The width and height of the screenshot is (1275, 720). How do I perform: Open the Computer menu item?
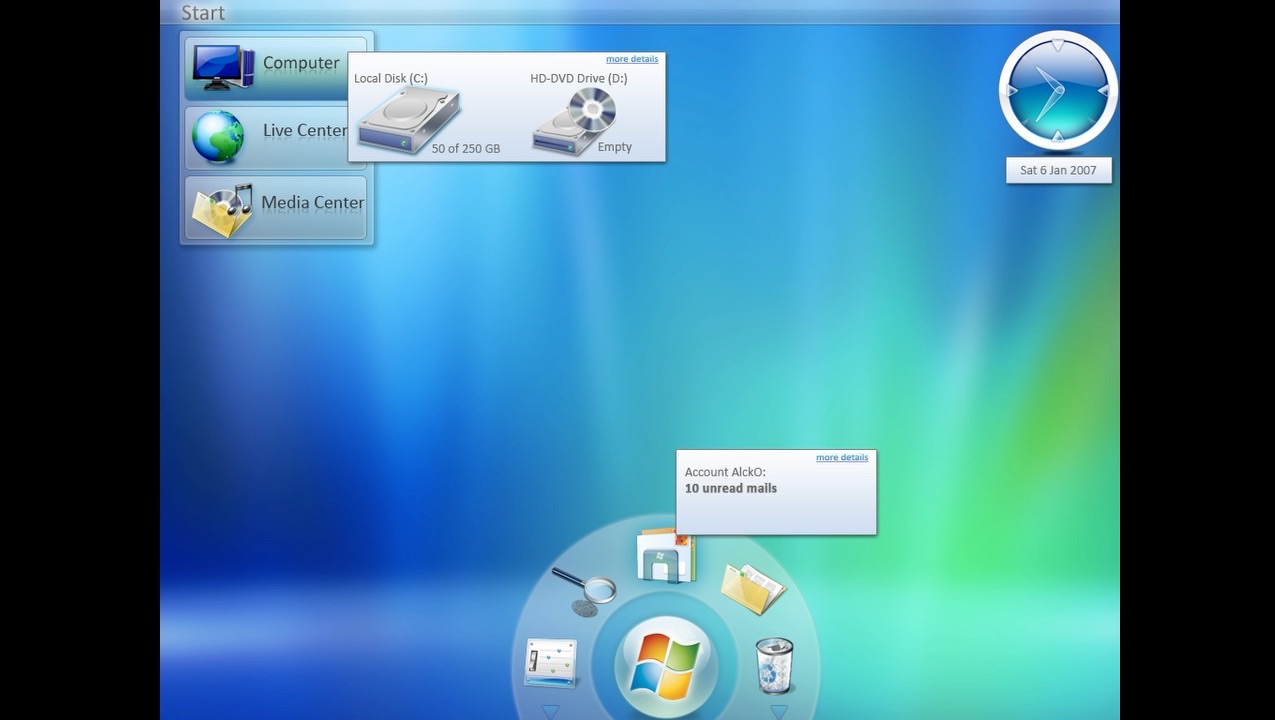[277, 67]
